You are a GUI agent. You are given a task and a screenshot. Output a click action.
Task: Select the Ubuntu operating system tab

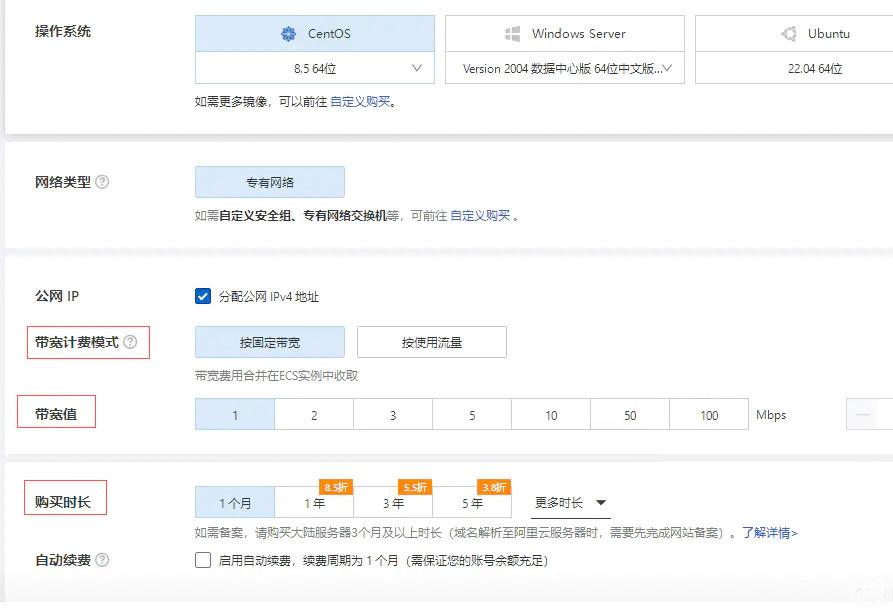(794, 34)
